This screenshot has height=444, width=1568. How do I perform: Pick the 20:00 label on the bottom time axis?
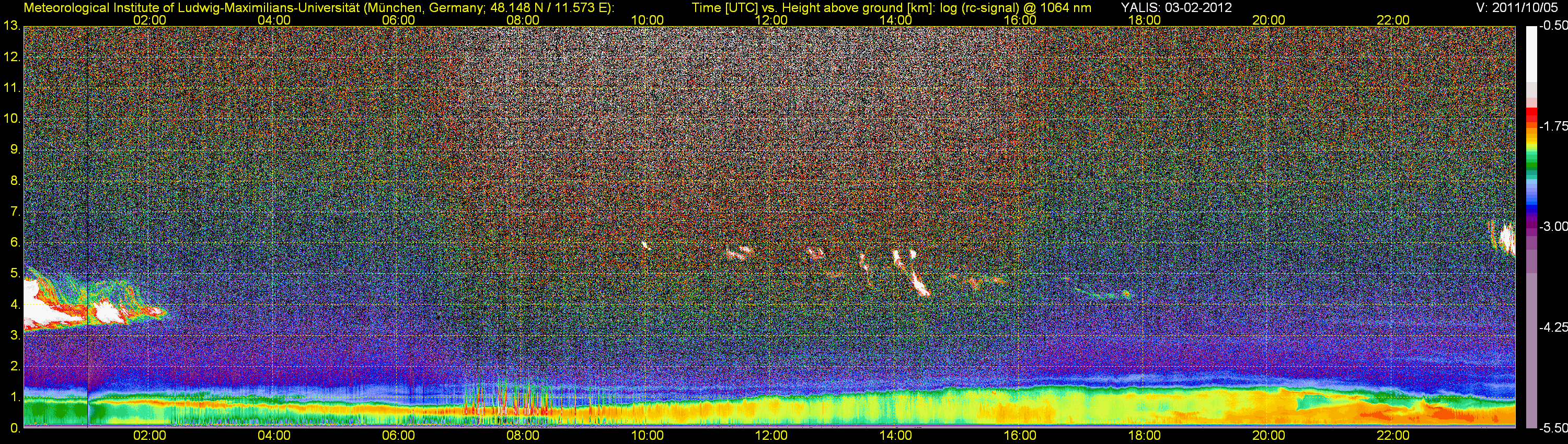tap(1269, 436)
